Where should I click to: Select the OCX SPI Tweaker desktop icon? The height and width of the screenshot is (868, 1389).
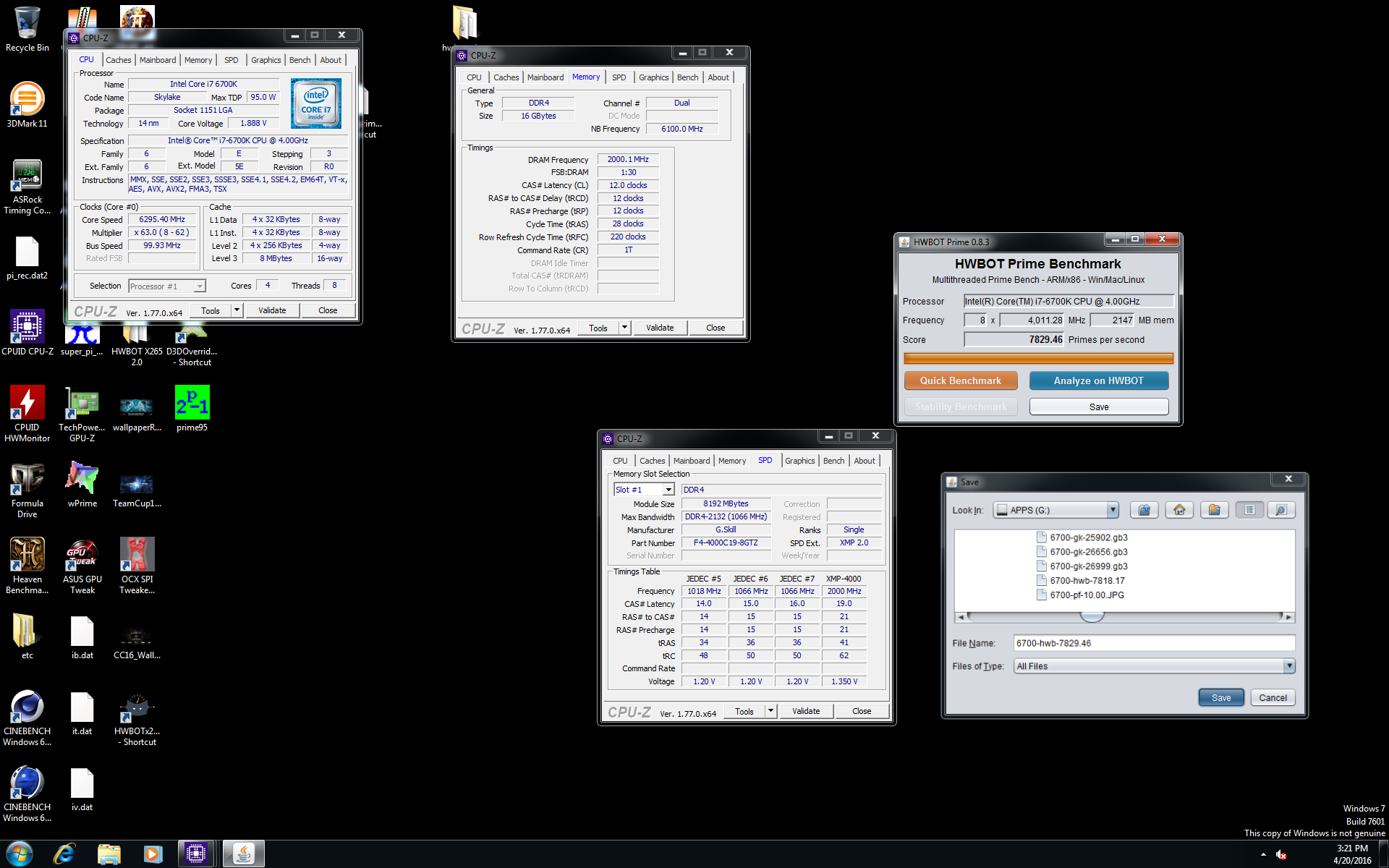[137, 566]
